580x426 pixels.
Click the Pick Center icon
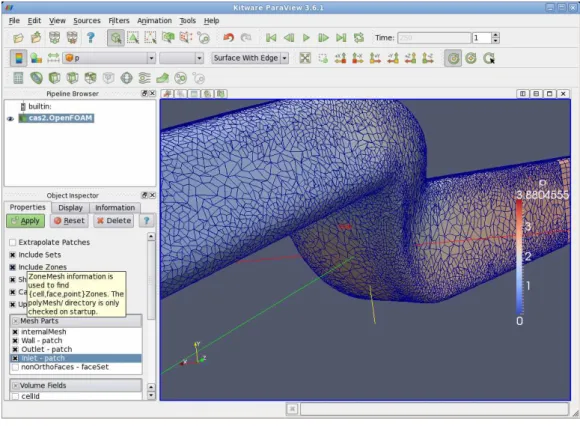489,58
